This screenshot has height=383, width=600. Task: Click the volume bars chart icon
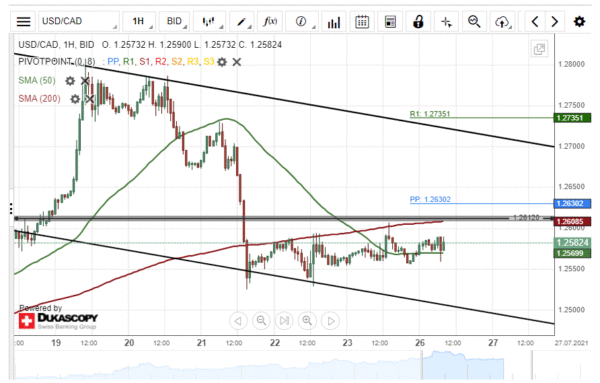334,21
